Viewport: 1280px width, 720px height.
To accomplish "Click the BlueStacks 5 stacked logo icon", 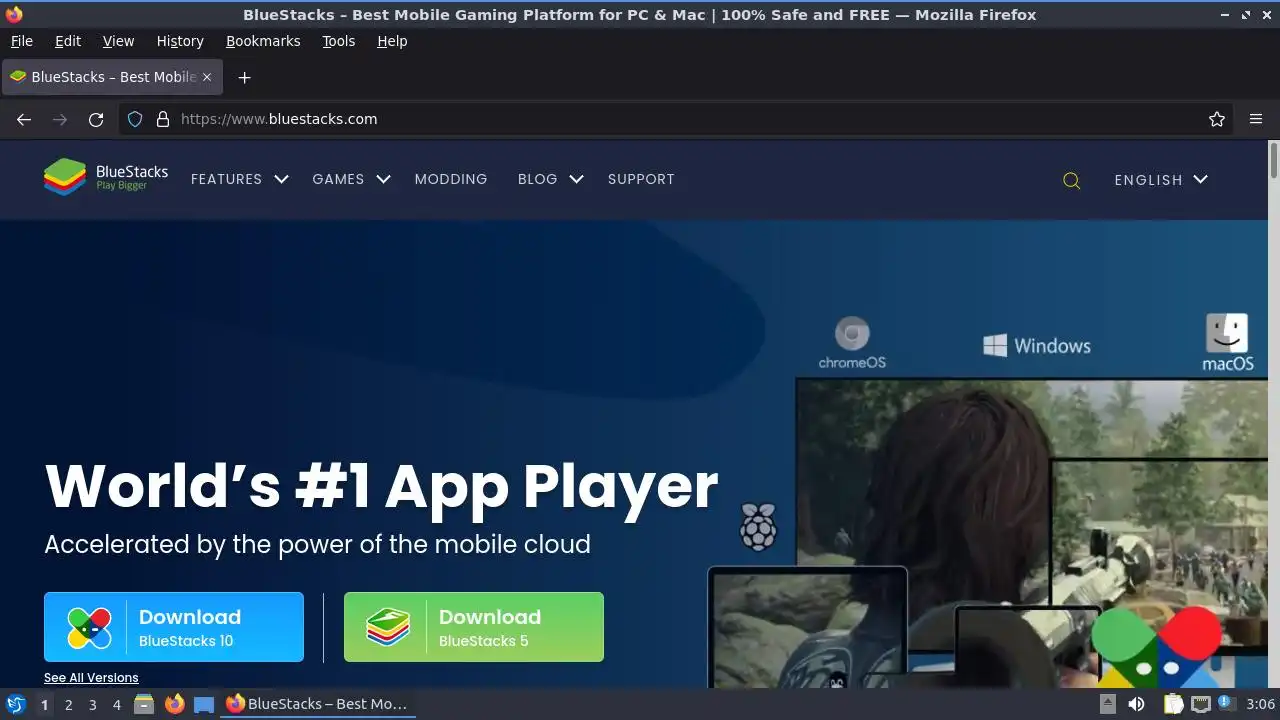I will 388,627.
